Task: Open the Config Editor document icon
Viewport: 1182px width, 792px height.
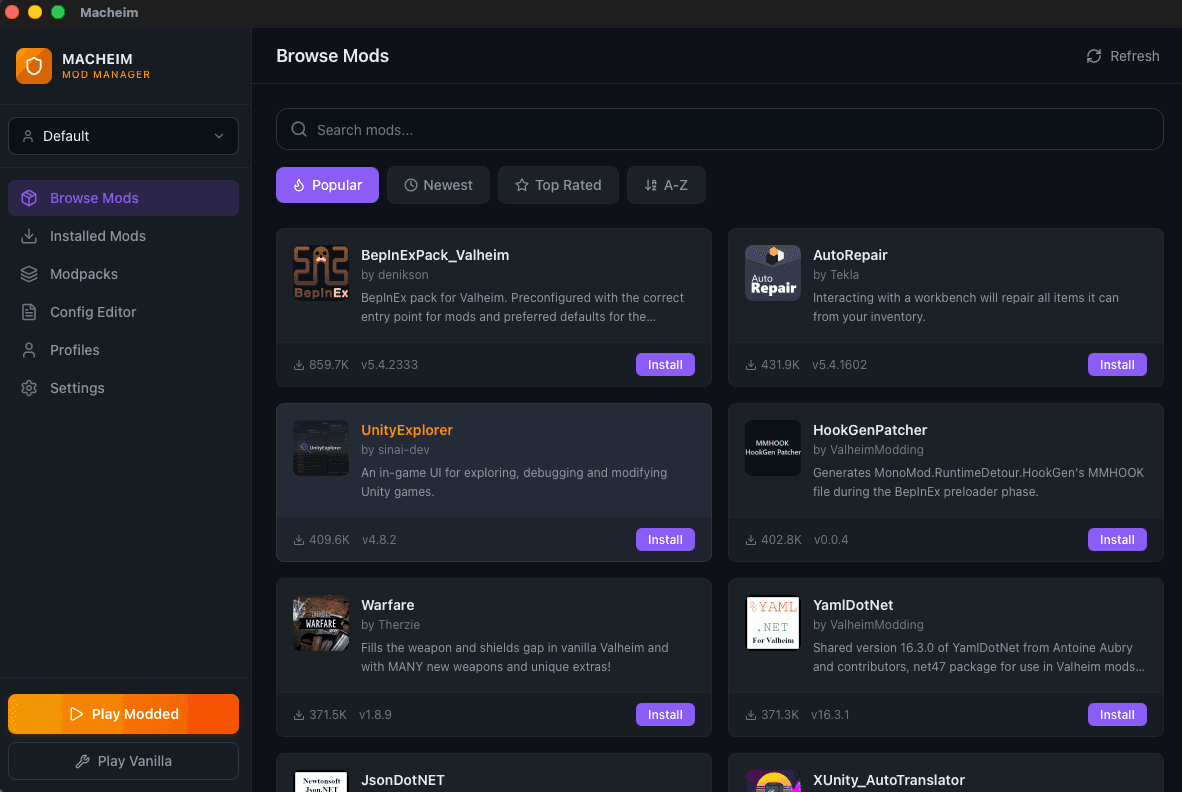Action: [29, 312]
